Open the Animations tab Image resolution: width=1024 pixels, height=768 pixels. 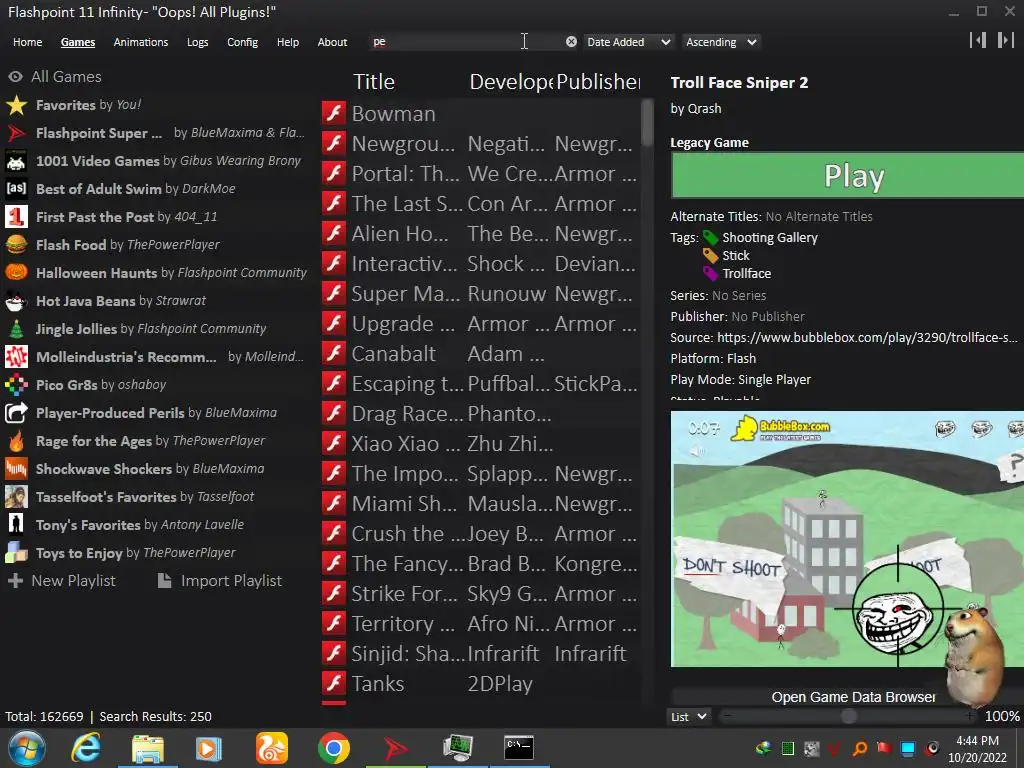140,42
